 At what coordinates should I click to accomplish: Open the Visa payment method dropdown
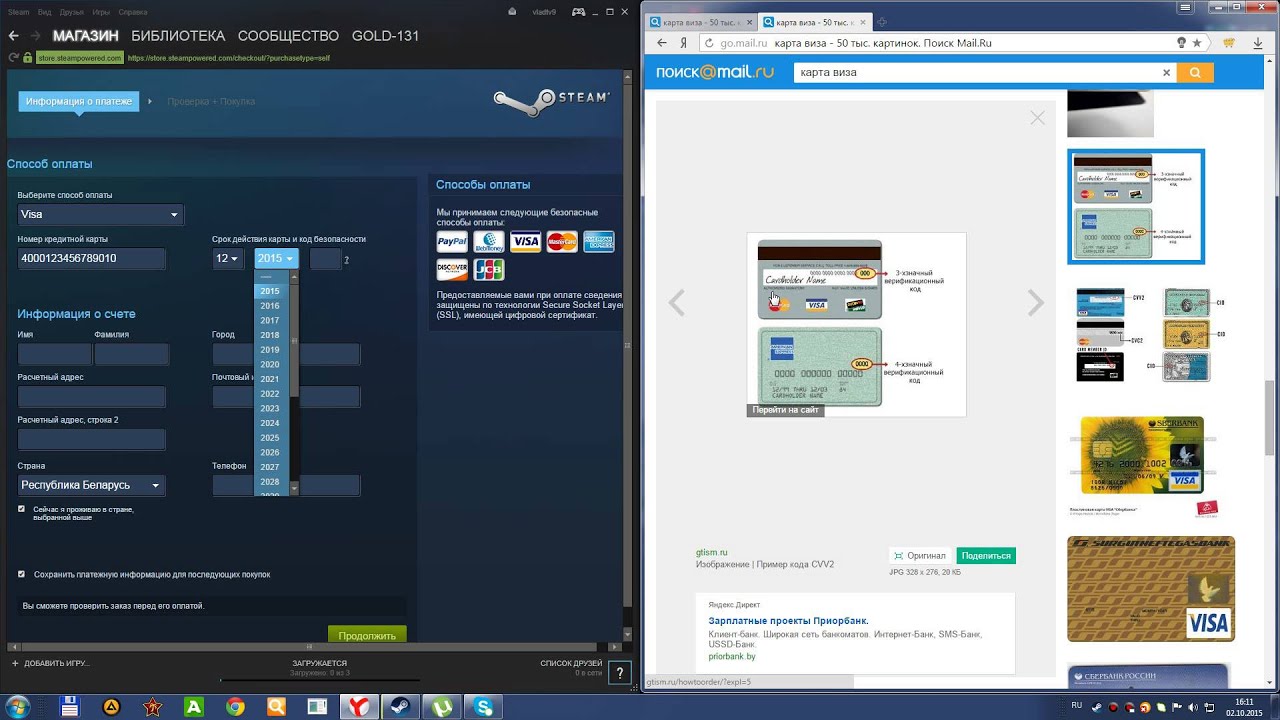[100, 214]
